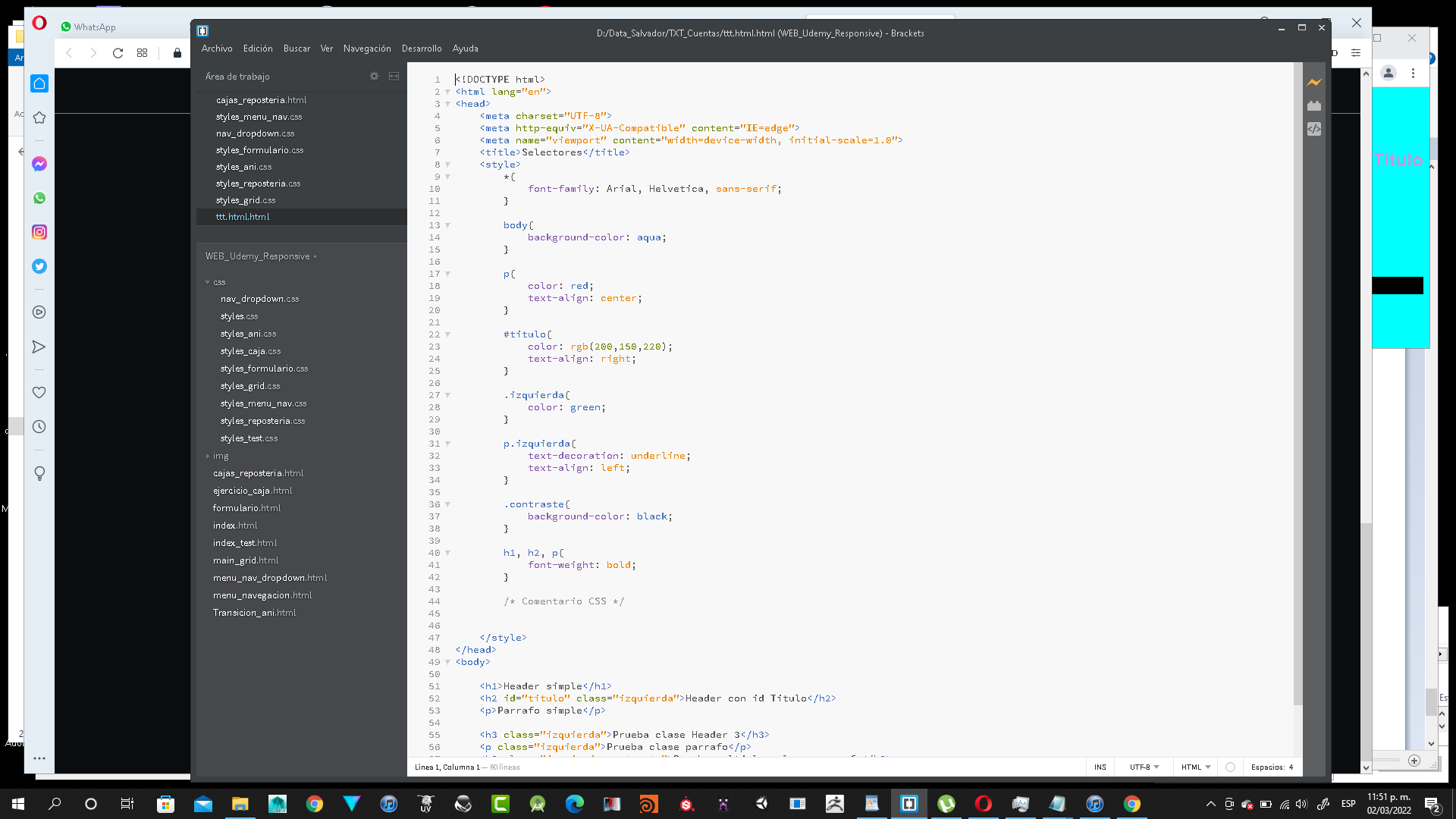
Task: Open UTF-8 encoding dropdown
Action: (1144, 767)
